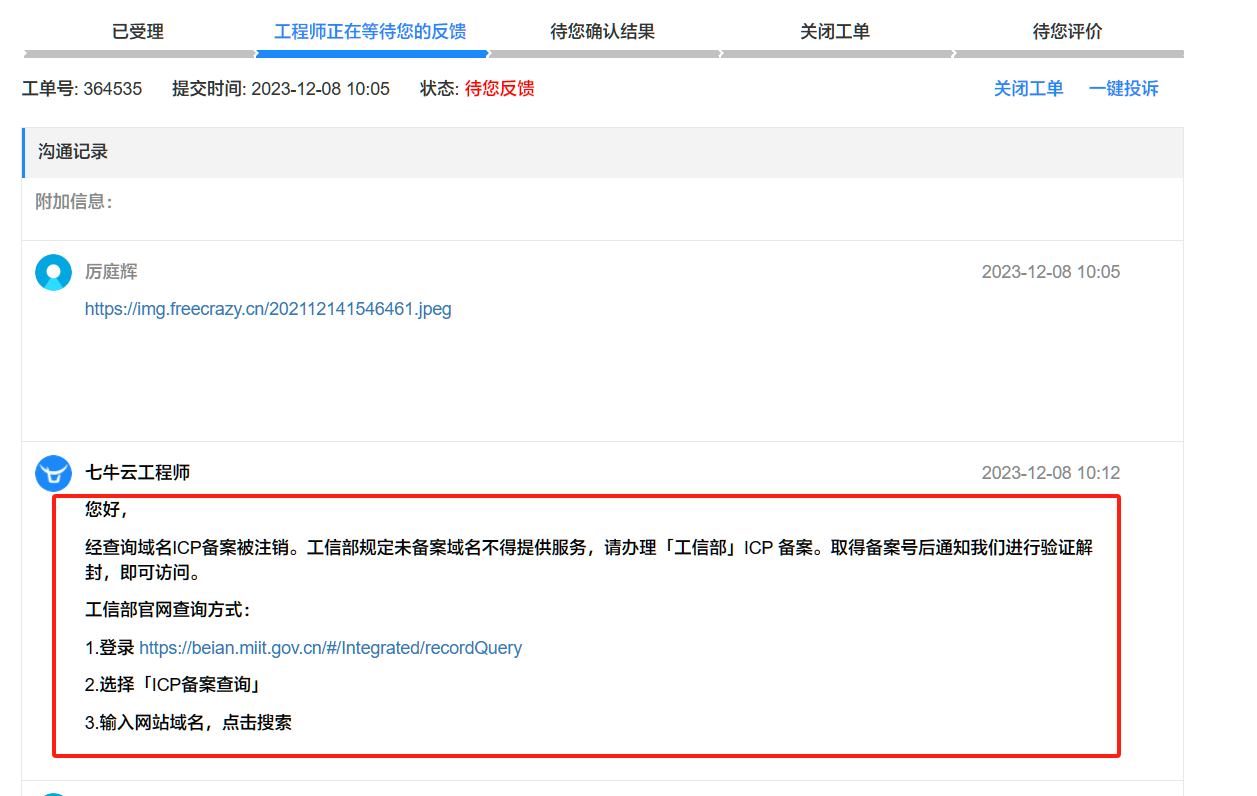Click the 一键投诉 complaint link
This screenshot has height=796, width=1257.
(x=1123, y=89)
